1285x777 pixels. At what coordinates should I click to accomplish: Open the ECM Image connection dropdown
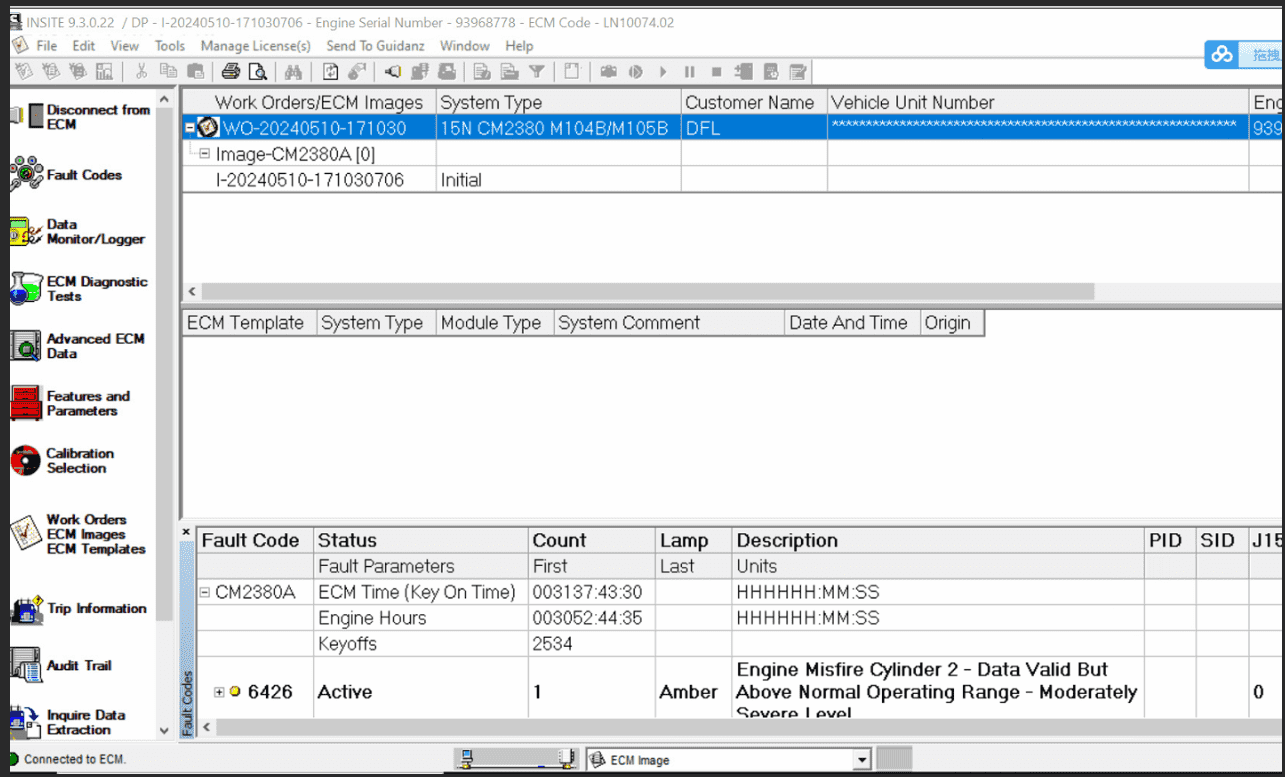[862, 760]
